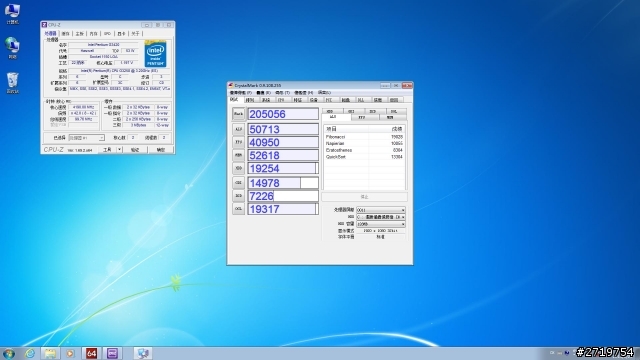Select the Fibonacci result row

pos(364,137)
